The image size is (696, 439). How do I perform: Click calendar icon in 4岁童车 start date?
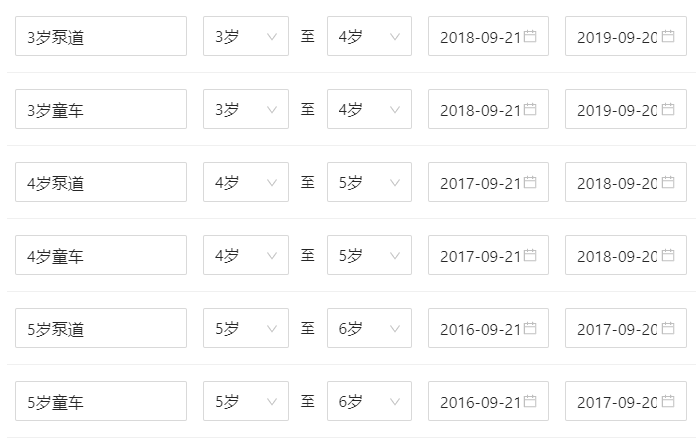pos(530,255)
